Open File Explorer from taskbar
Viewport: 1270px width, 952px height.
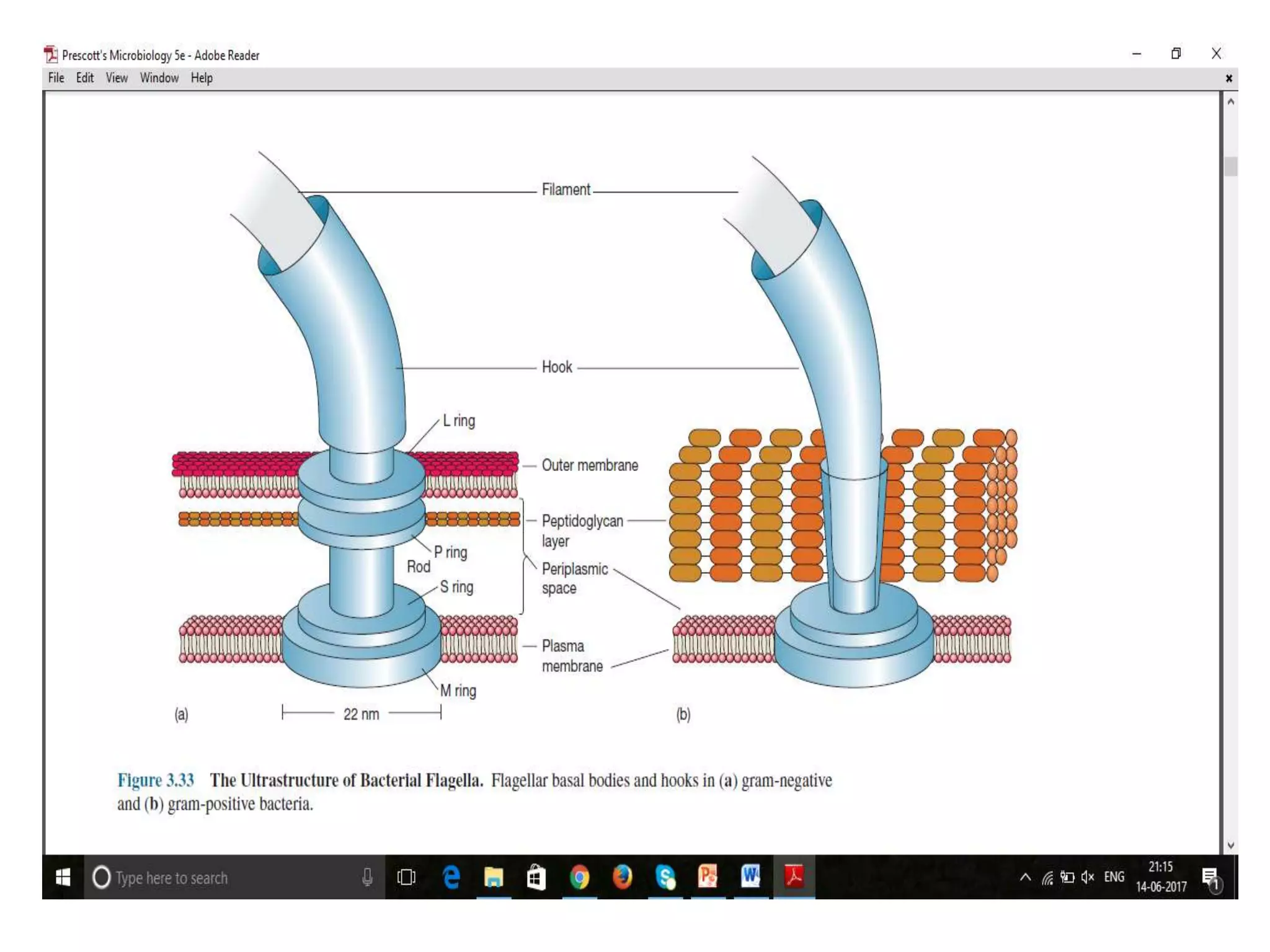pos(494,877)
